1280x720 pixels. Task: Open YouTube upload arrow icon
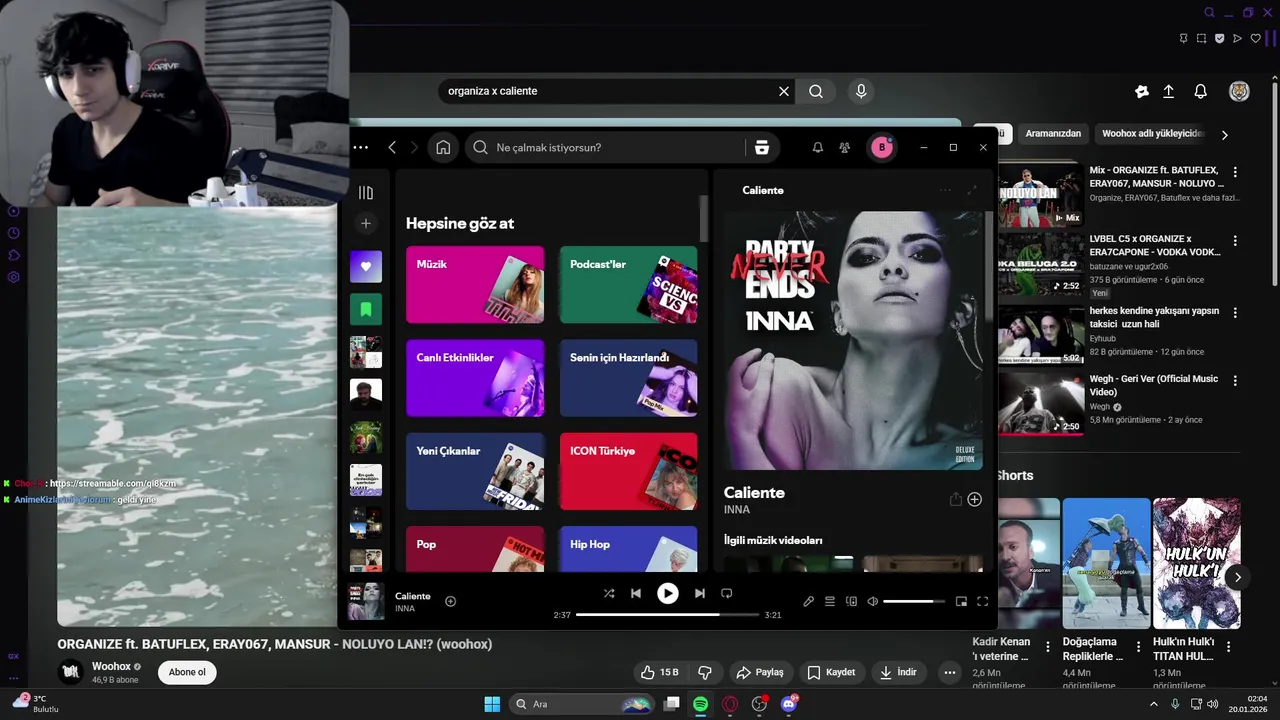1168,91
